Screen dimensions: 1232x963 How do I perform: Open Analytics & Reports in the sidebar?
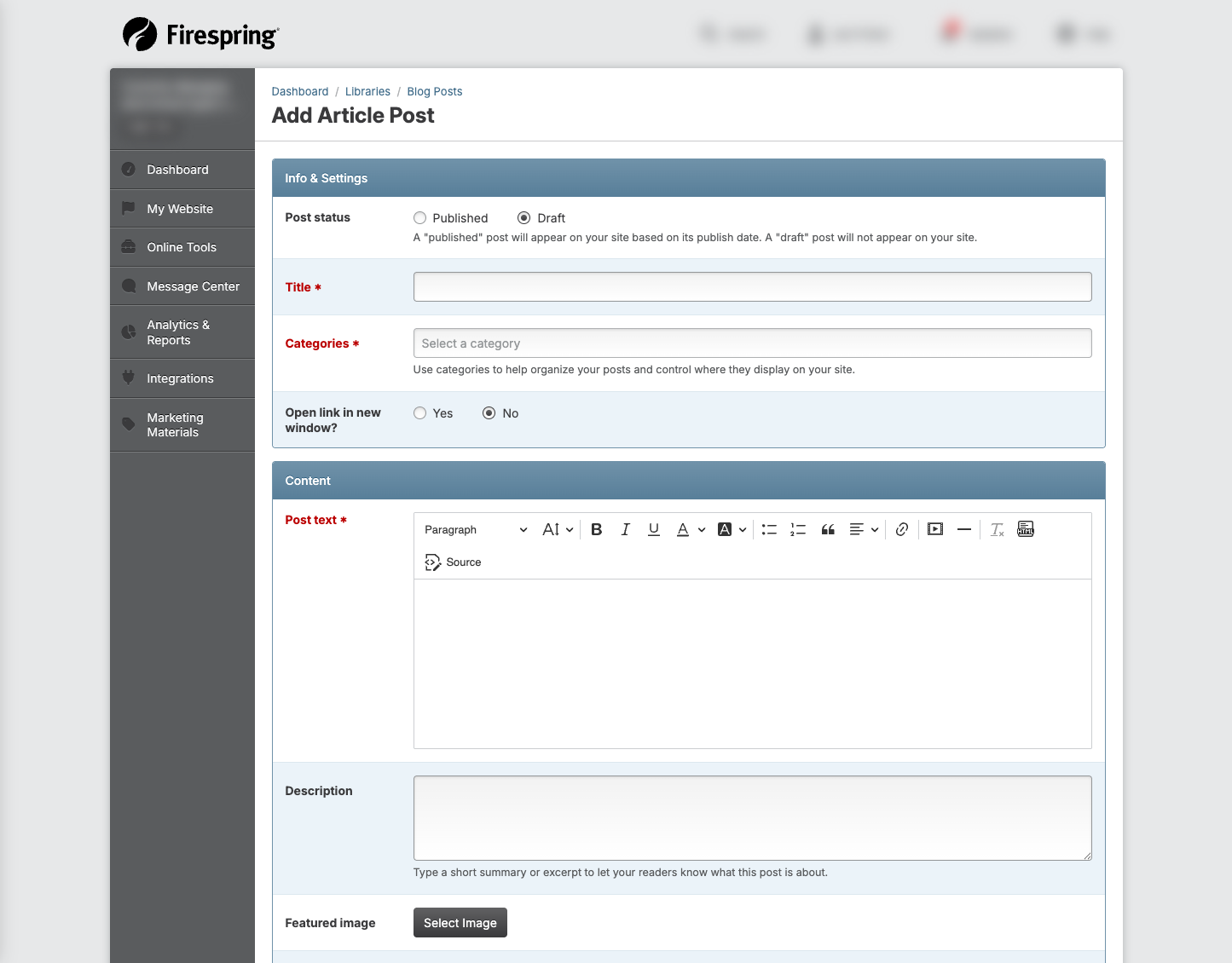tap(182, 332)
